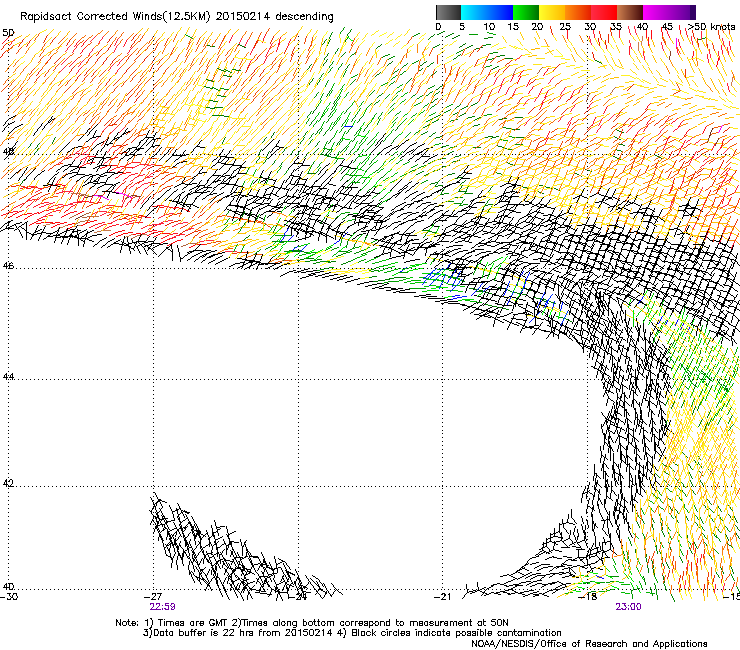This screenshot has height=650, width=740.
Task: Click the longitude axis label '-21'
Action: click(442, 597)
